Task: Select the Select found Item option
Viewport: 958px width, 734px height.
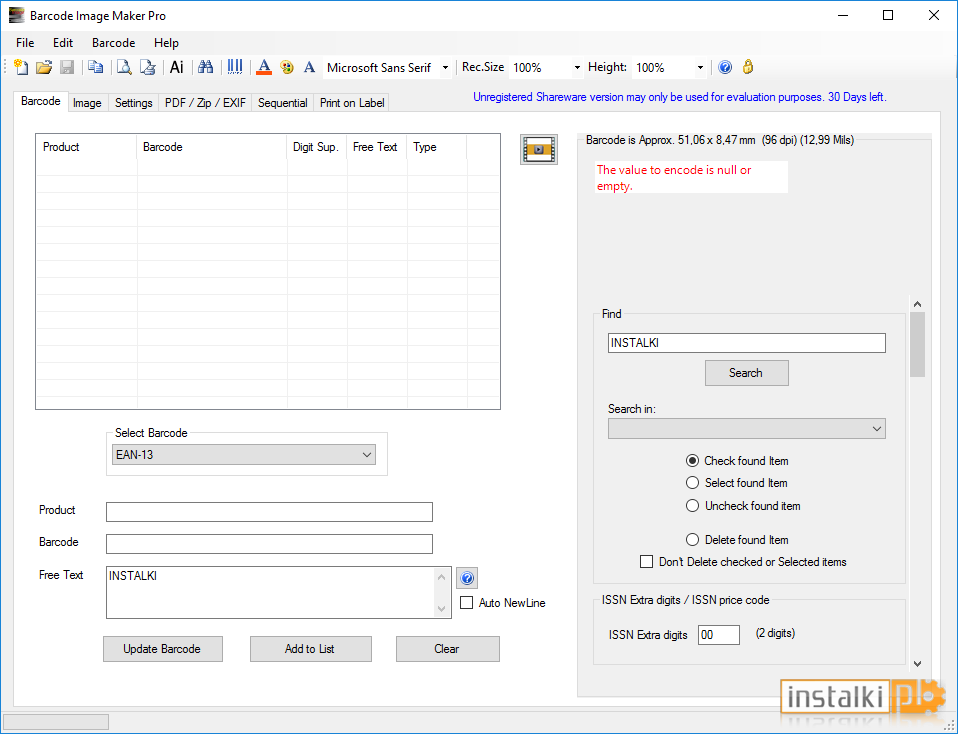Action: (x=692, y=483)
